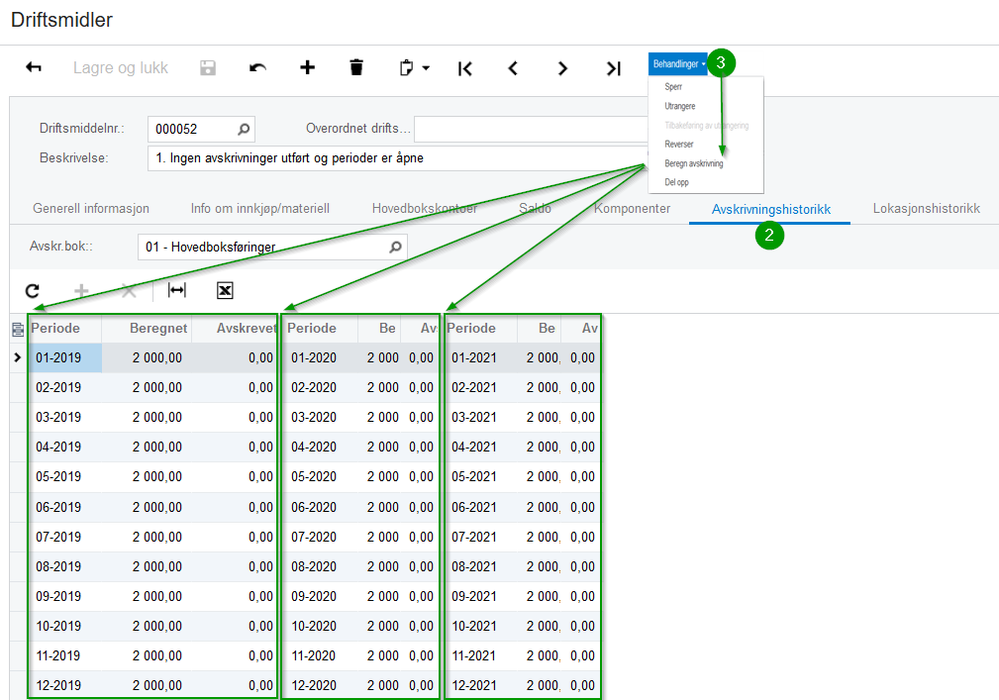Click the back arrow icon

34,68
